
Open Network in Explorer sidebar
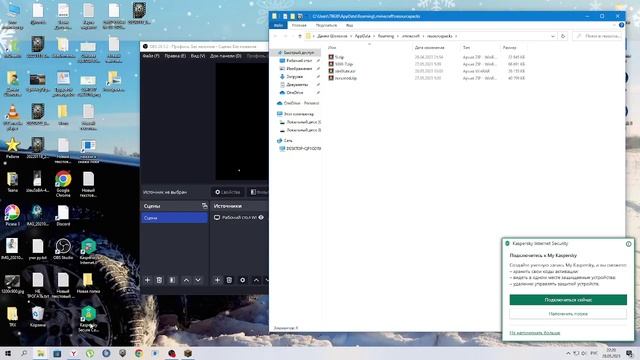click(x=285, y=140)
